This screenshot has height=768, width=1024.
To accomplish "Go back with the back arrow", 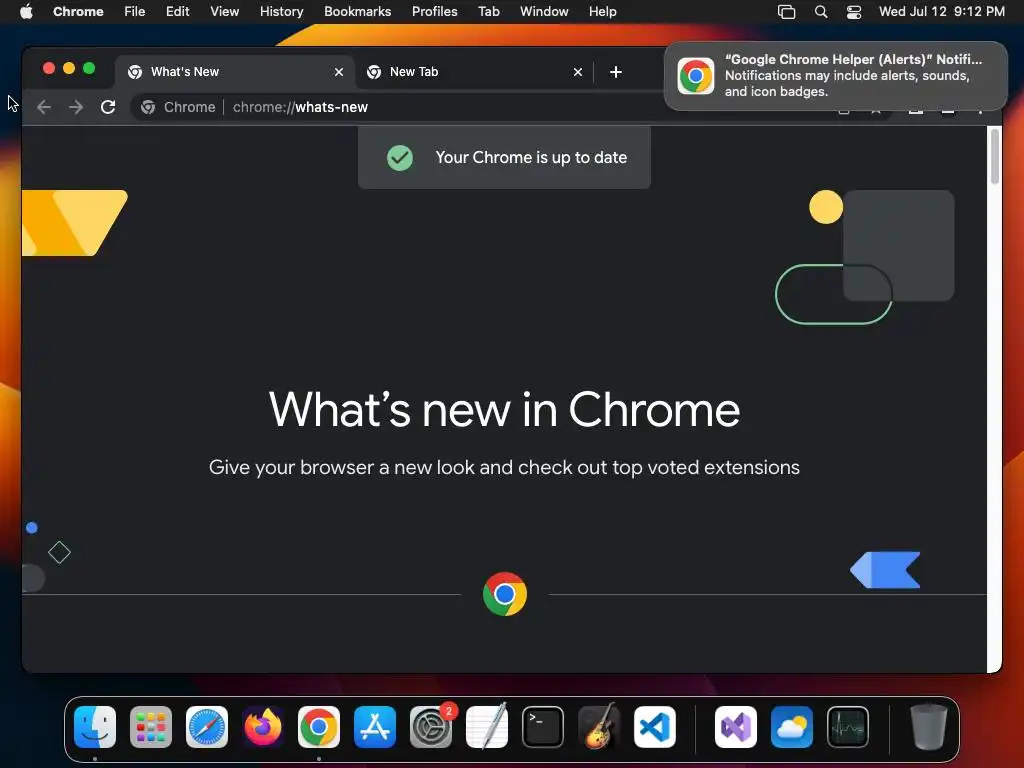I will (44, 107).
